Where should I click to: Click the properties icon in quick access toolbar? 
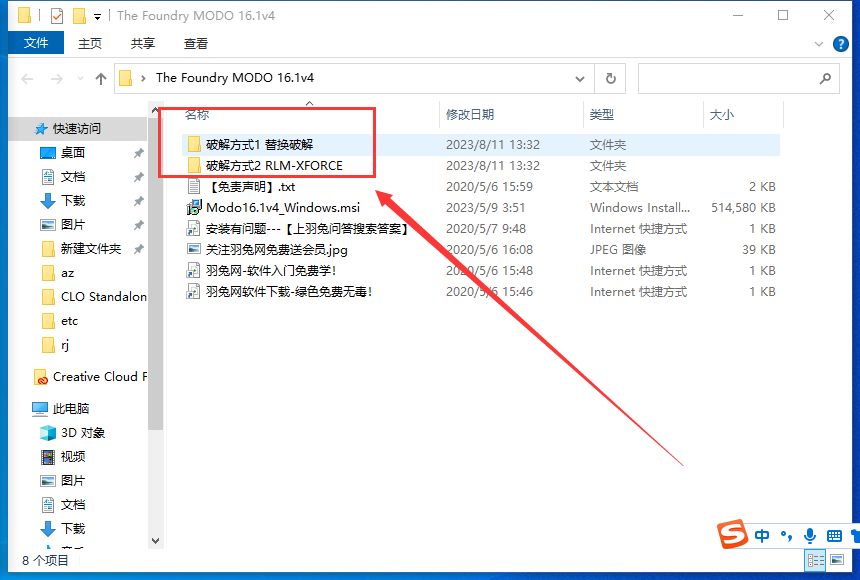pyautogui.click(x=55, y=15)
